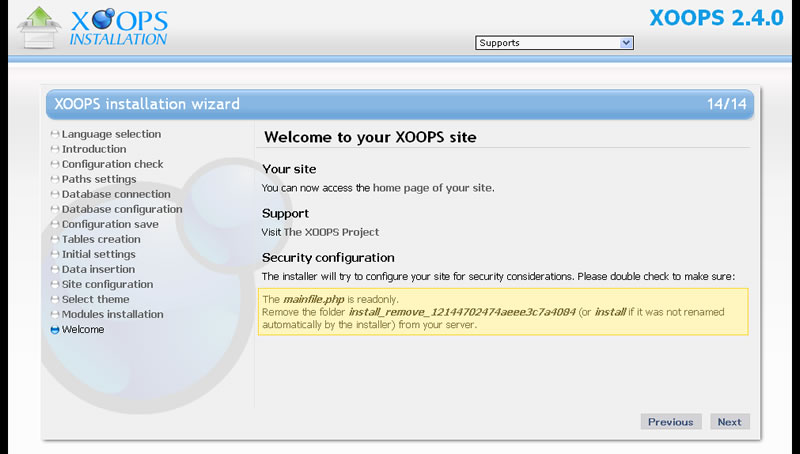Click the Support heading
800x454 pixels.
(x=285, y=213)
